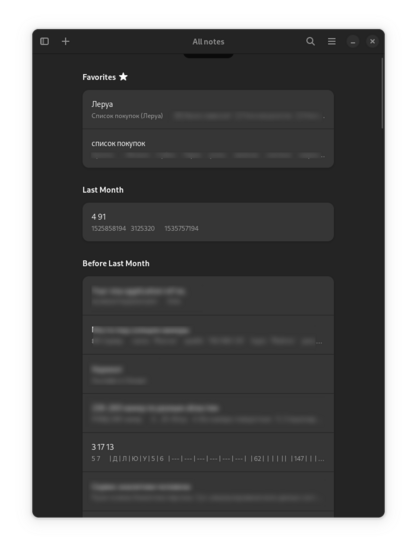This screenshot has height=553, width=417.
Task: Open the hamburger main menu
Action: coord(332,42)
